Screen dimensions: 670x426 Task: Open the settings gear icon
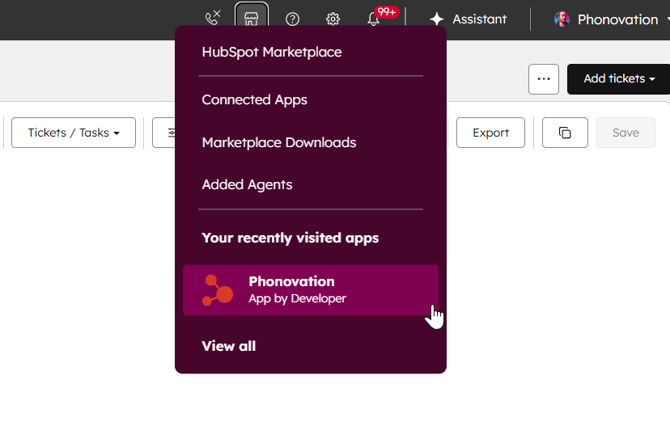pos(333,19)
